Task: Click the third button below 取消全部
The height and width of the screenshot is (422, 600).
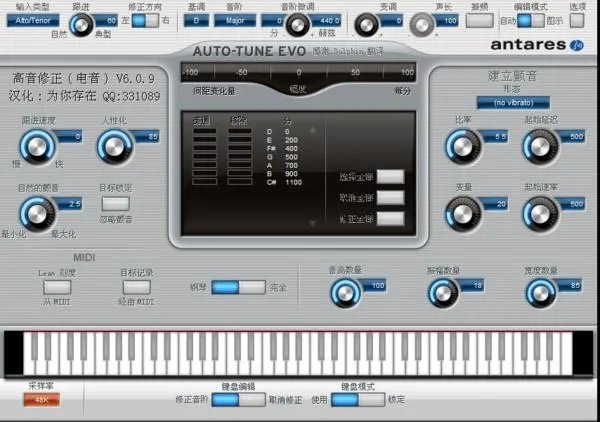Action: click(391, 219)
